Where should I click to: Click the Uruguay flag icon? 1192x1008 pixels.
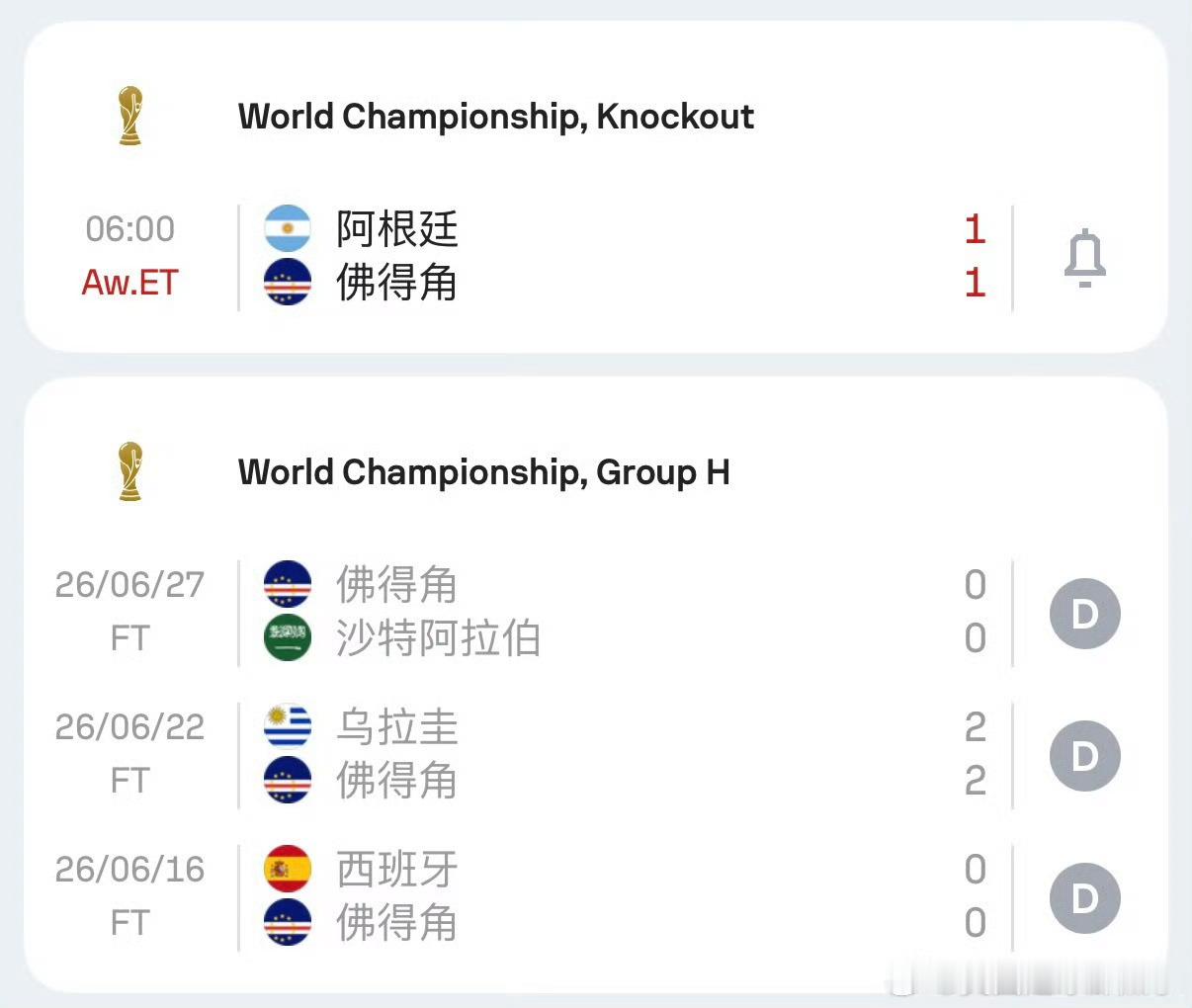(288, 727)
